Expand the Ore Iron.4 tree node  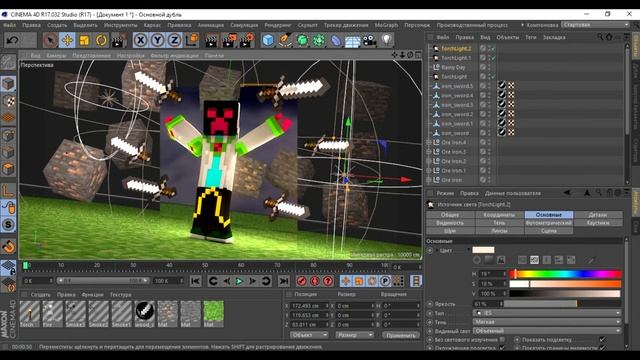tap(429, 142)
